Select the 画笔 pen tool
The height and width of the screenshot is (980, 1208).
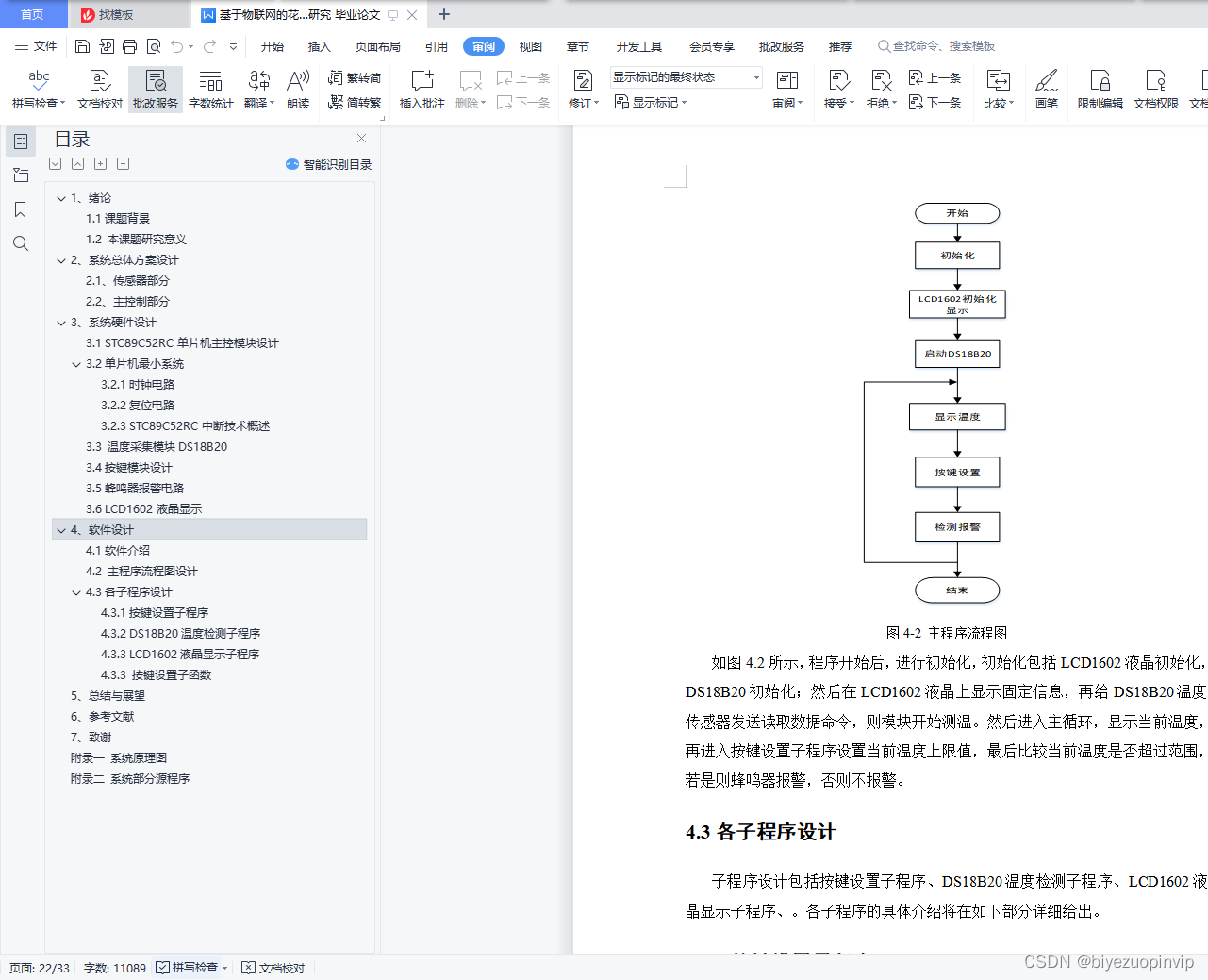(1047, 90)
